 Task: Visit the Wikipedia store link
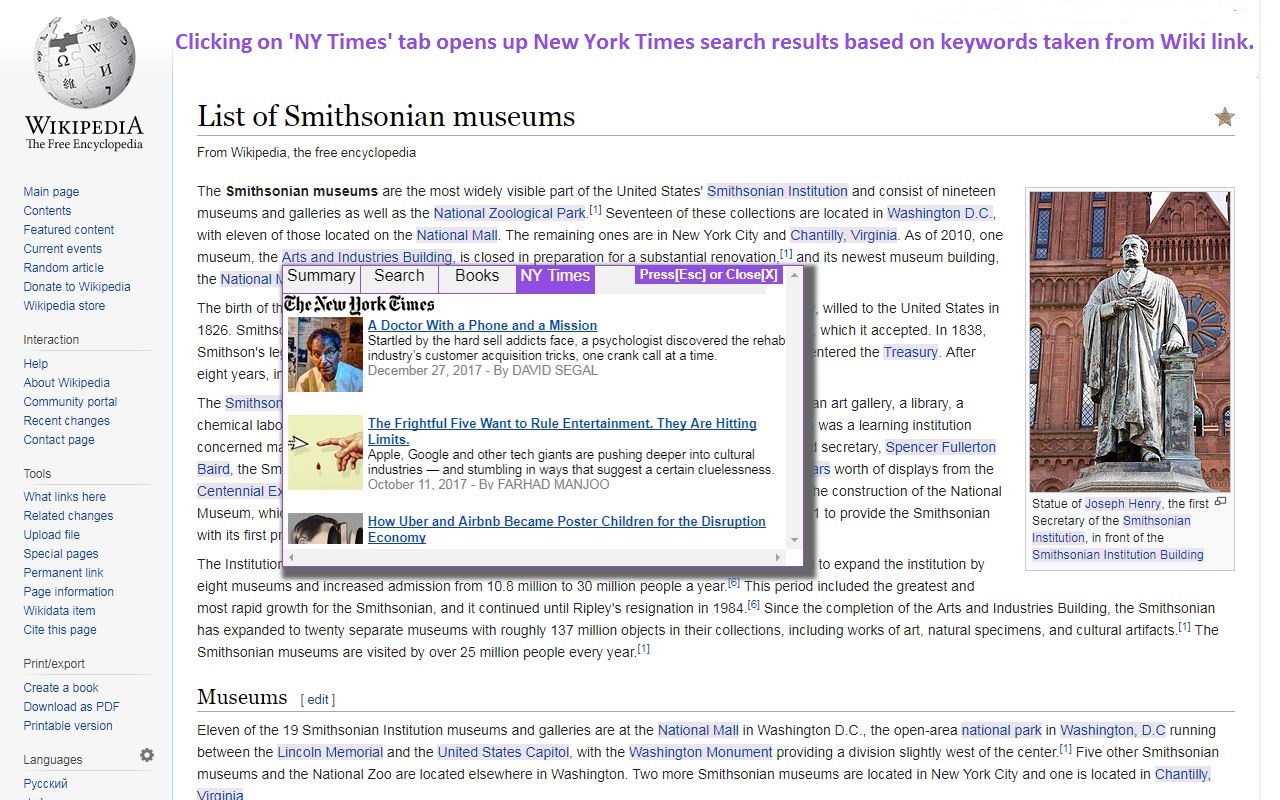(x=64, y=306)
